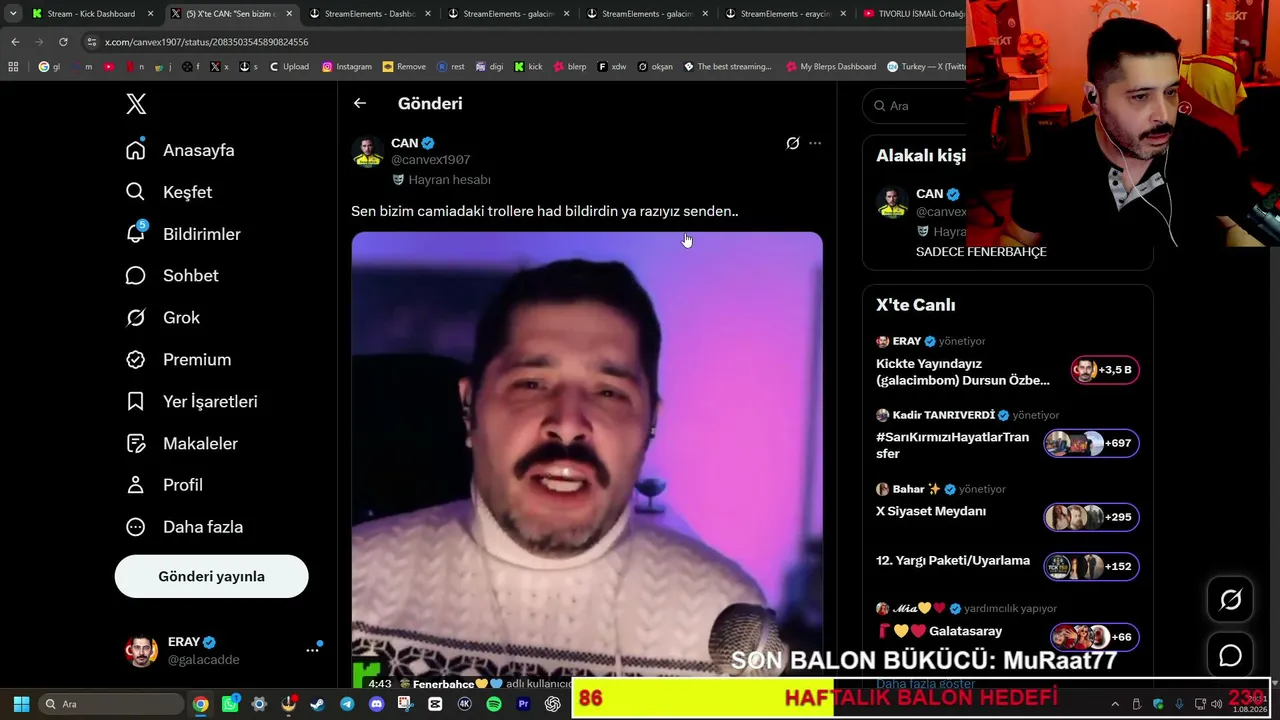The height and width of the screenshot is (720, 1280).
Task: Open Premiere Pro from taskbar
Action: (x=523, y=704)
